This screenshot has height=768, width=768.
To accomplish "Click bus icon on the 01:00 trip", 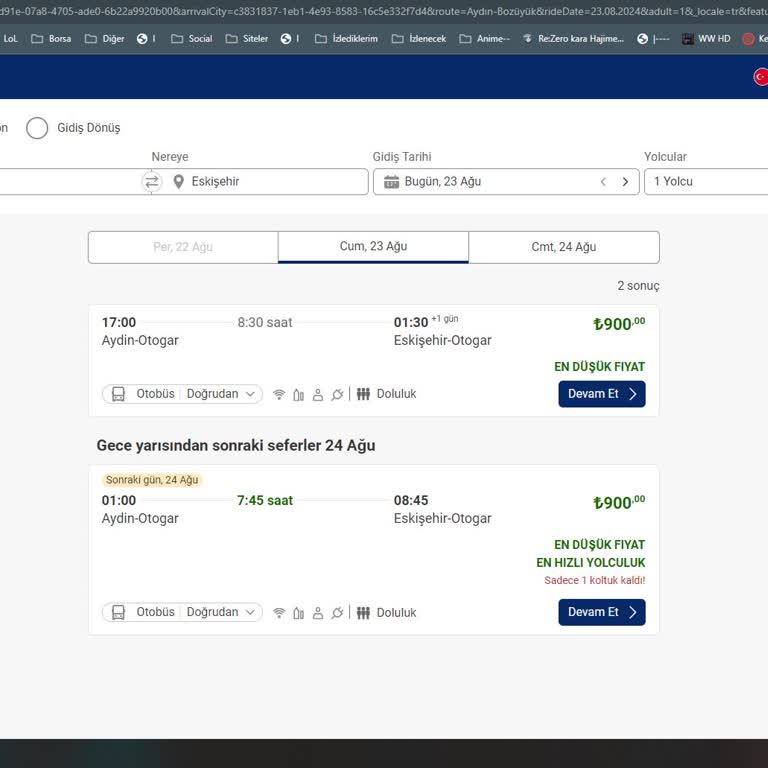I will (118, 612).
